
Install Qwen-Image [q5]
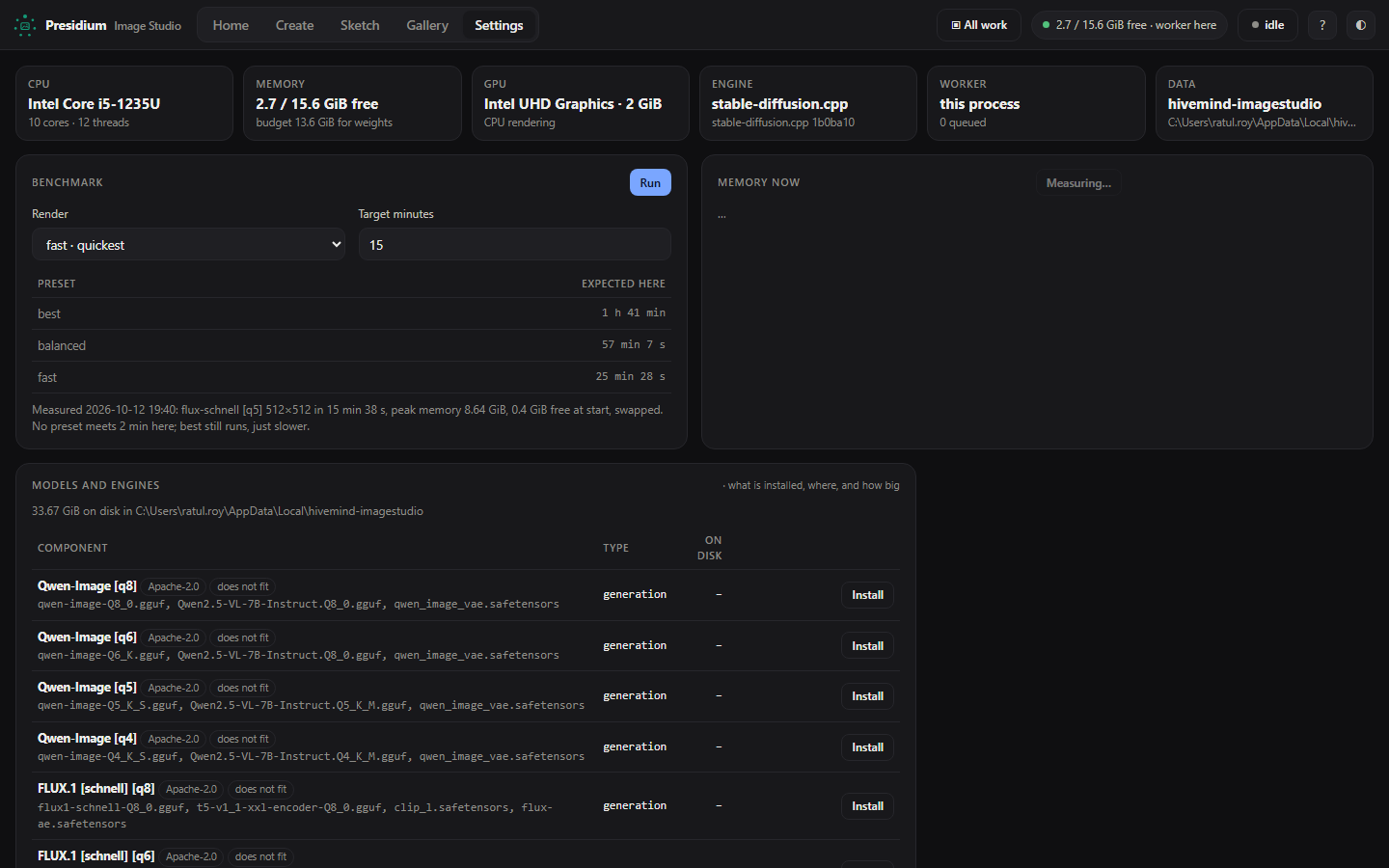(x=867, y=696)
